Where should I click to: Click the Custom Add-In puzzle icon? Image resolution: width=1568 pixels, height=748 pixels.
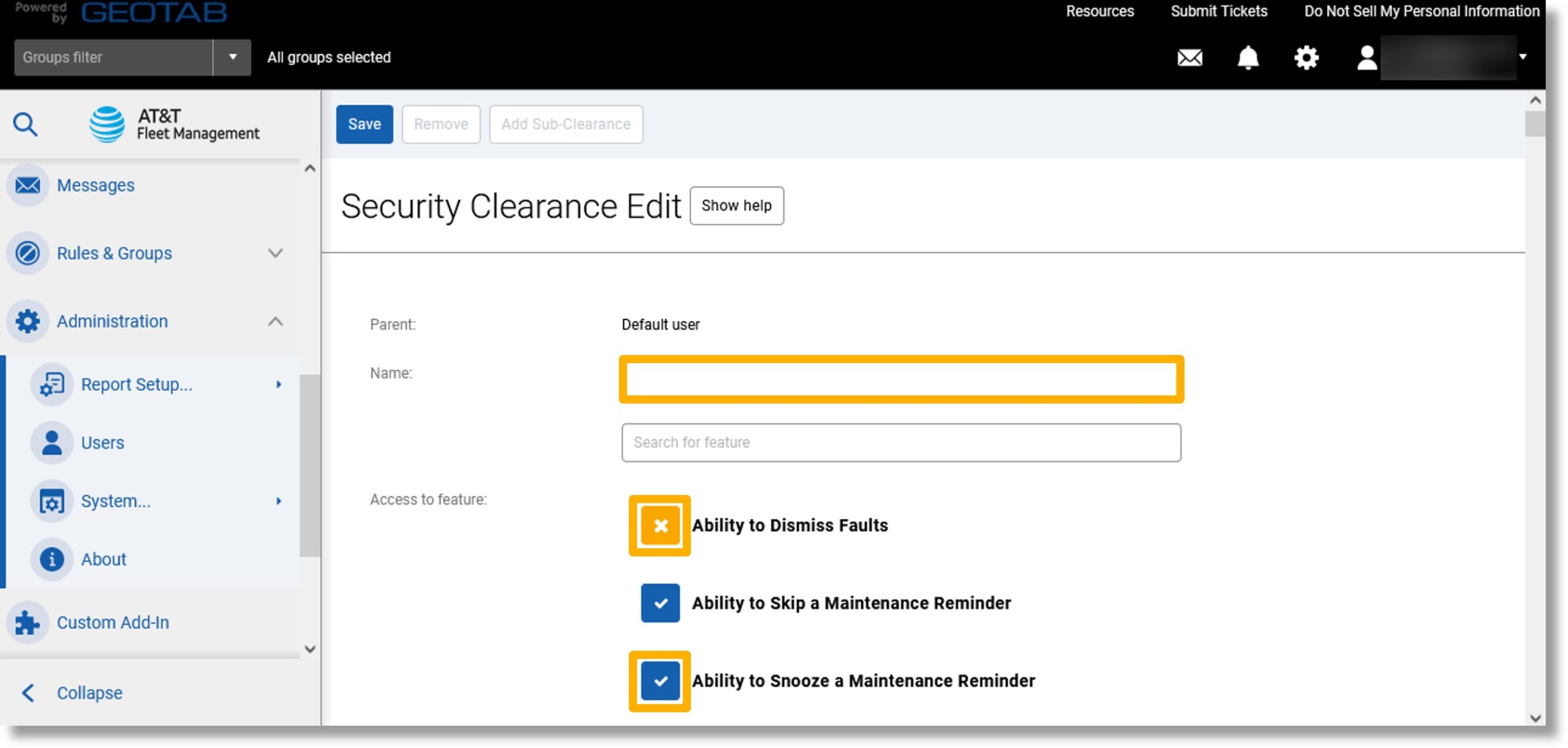click(28, 622)
